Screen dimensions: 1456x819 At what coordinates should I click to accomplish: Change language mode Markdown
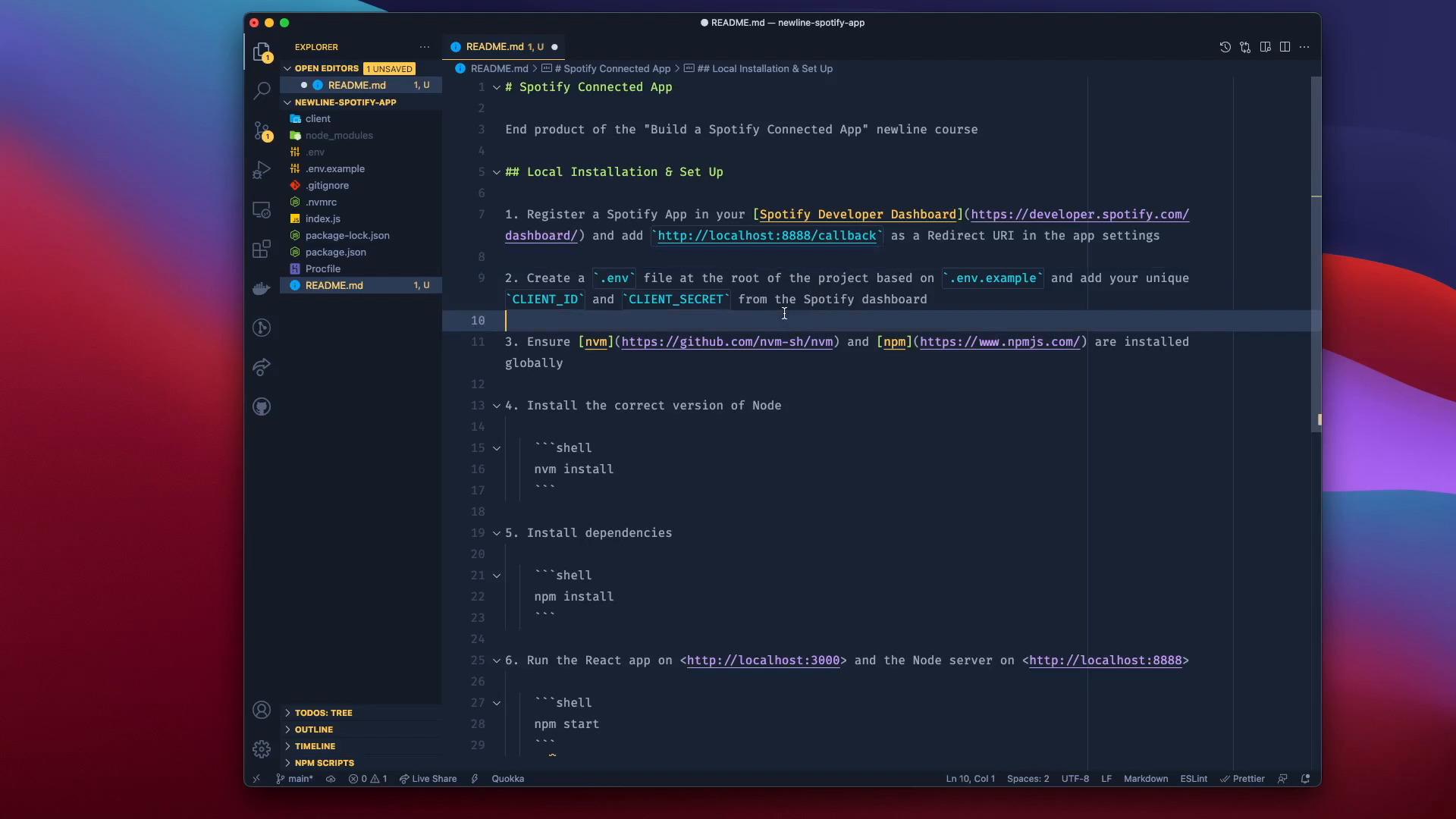1145,779
